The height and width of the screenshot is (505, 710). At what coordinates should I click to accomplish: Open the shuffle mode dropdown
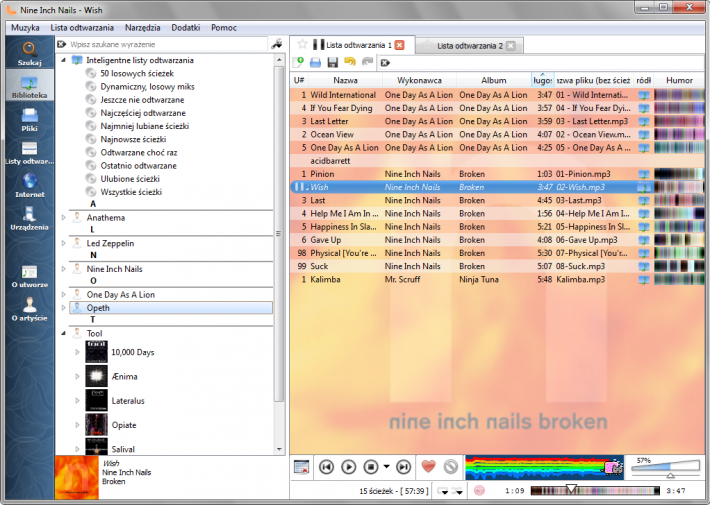click(x=457, y=491)
